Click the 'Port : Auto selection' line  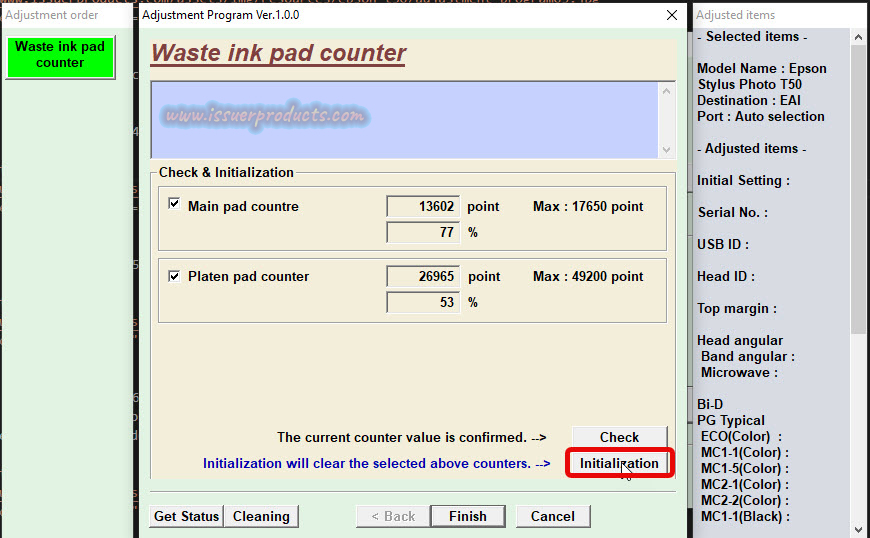761,116
